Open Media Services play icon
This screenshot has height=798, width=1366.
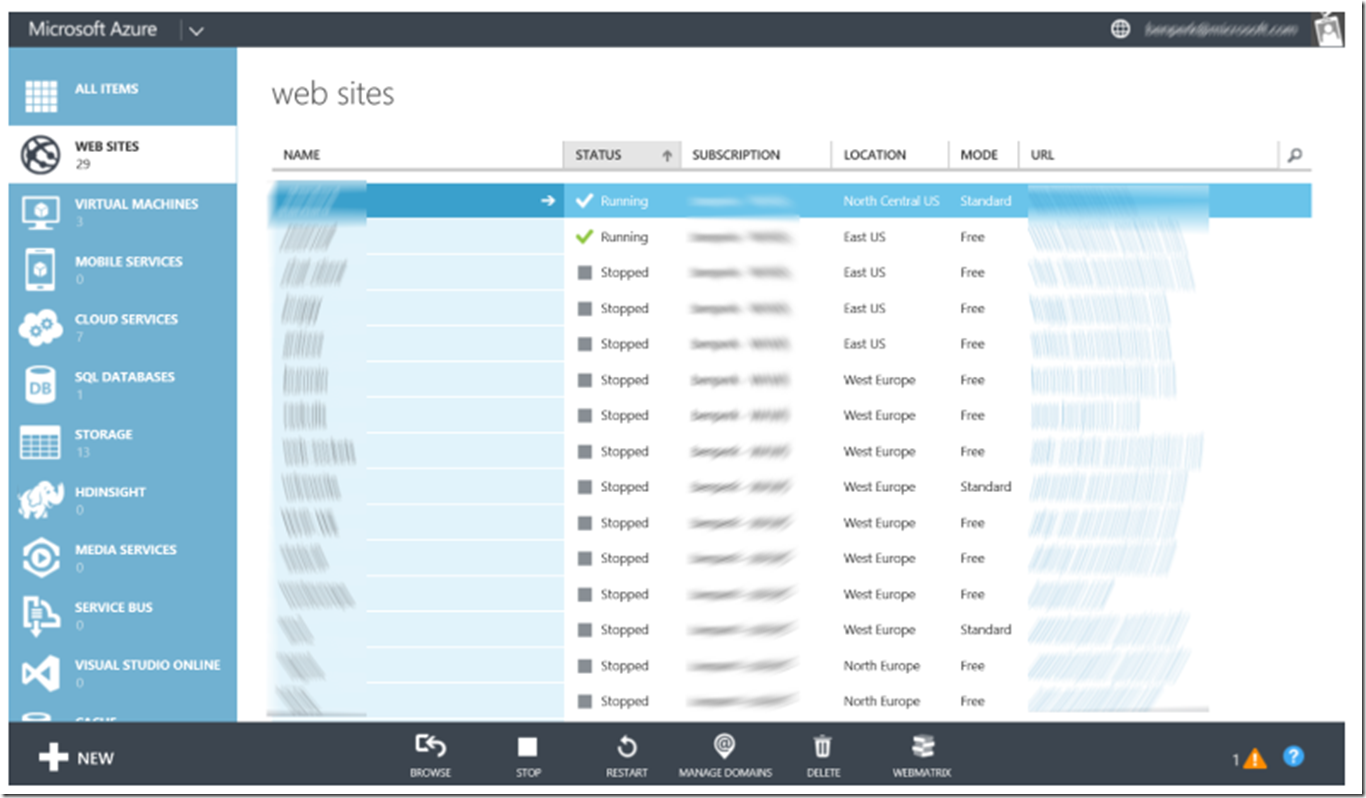point(41,558)
